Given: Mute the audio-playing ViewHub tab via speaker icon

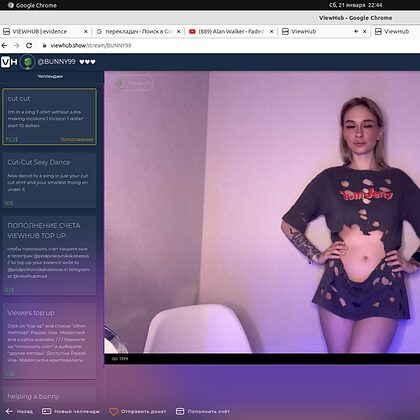Looking at the screenshot, I should (356, 32).
